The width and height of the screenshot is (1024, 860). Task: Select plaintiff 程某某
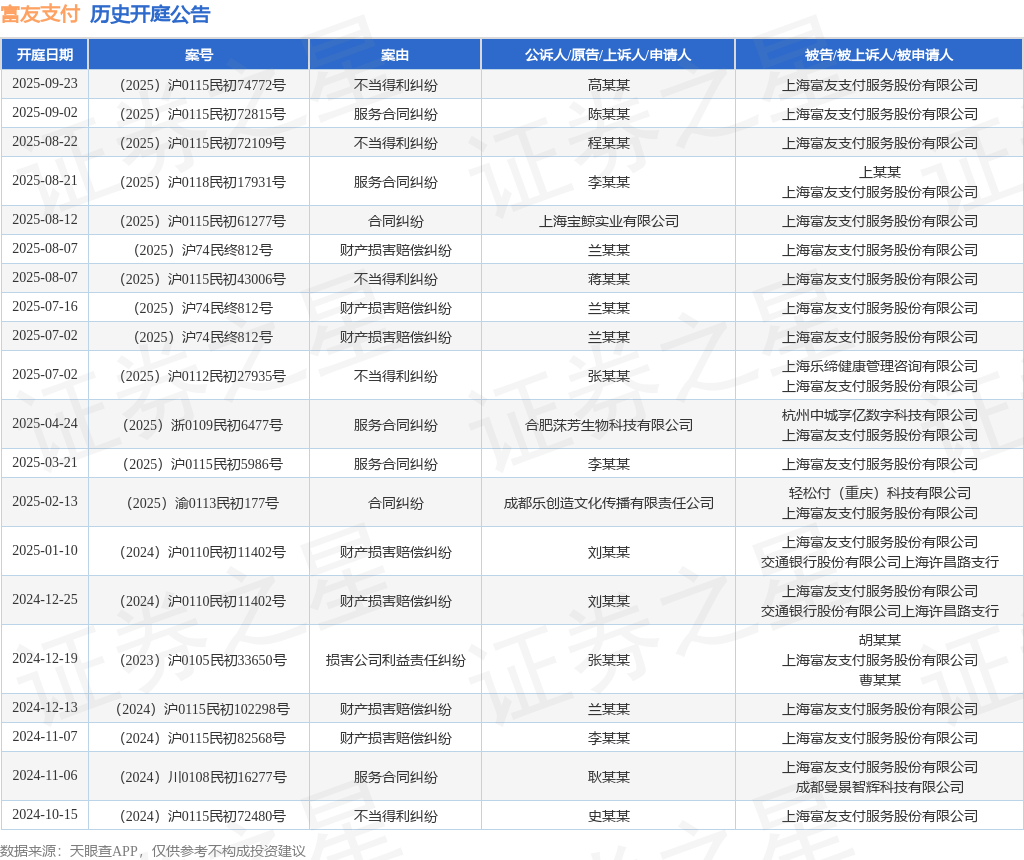(609, 143)
